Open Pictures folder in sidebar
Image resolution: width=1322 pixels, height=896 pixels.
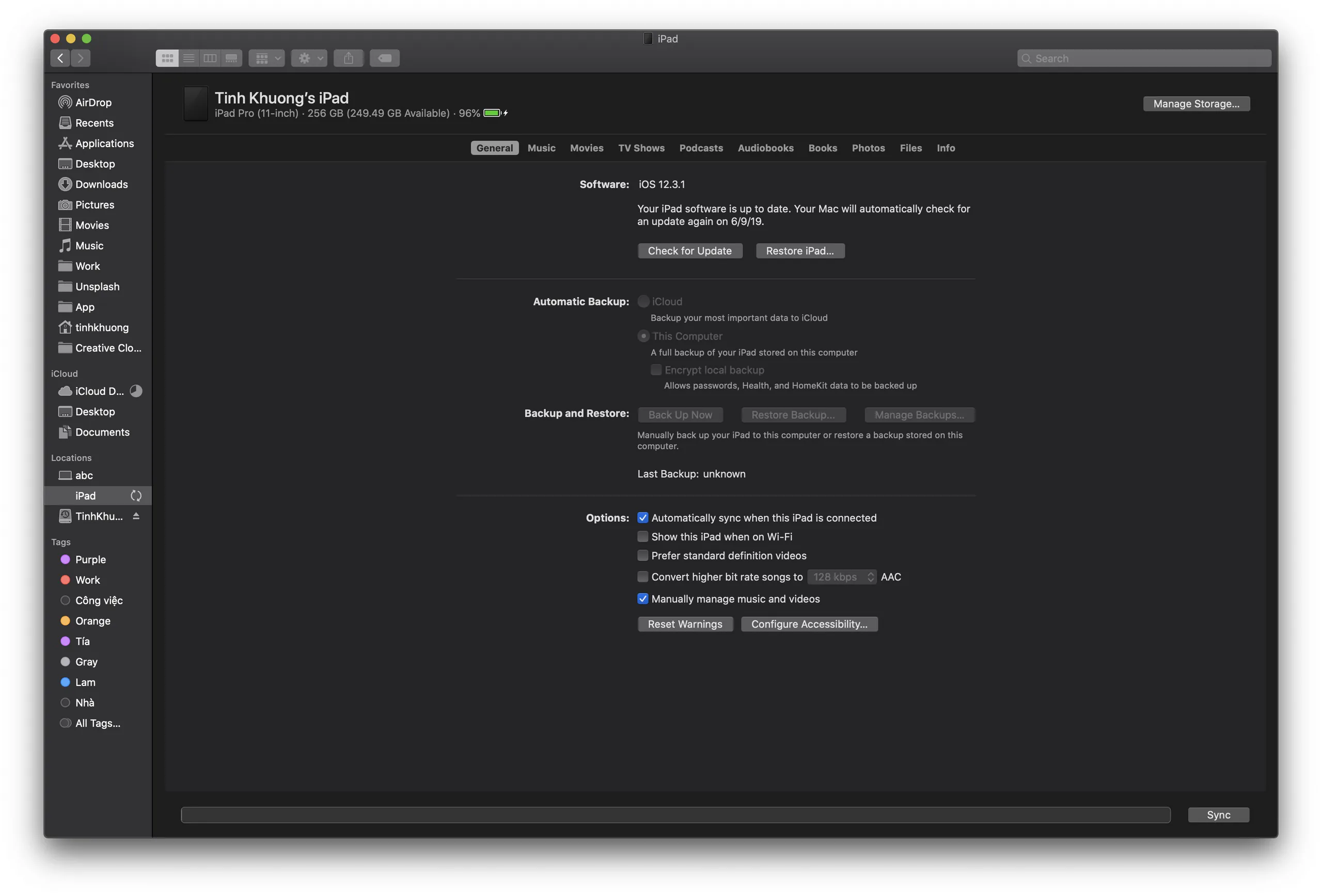pos(85,205)
